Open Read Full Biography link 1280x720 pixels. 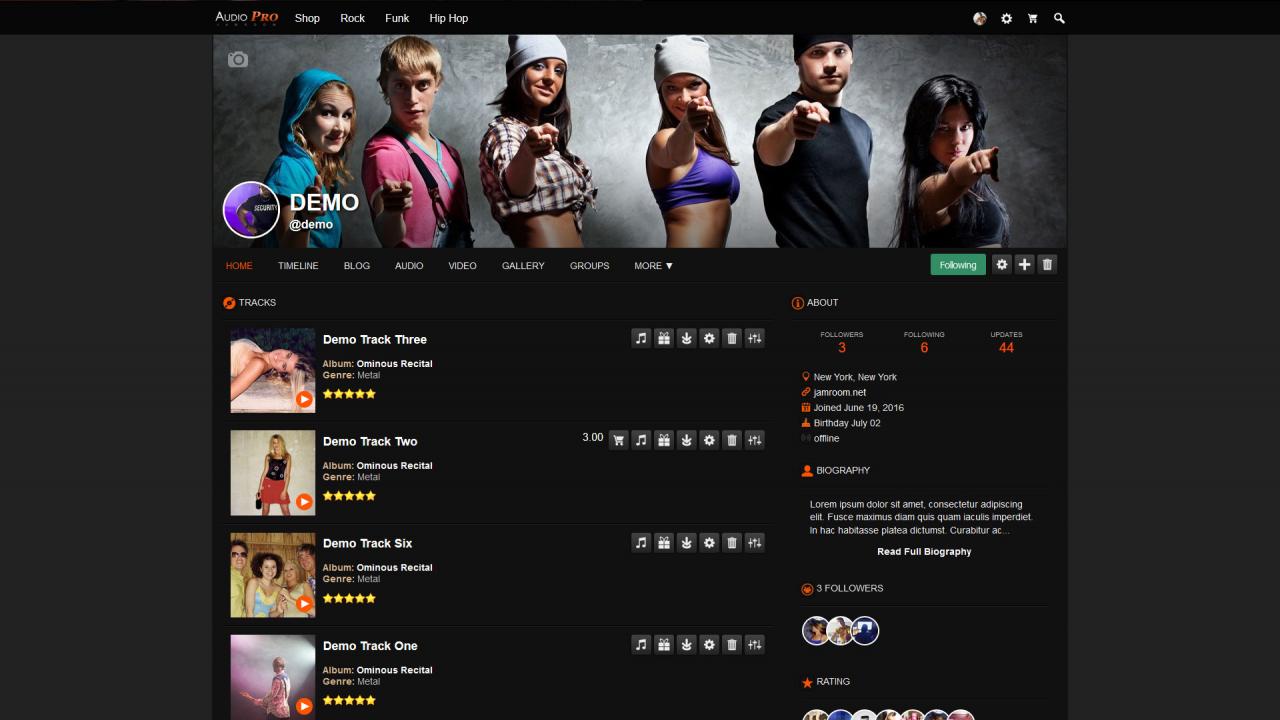(x=924, y=552)
